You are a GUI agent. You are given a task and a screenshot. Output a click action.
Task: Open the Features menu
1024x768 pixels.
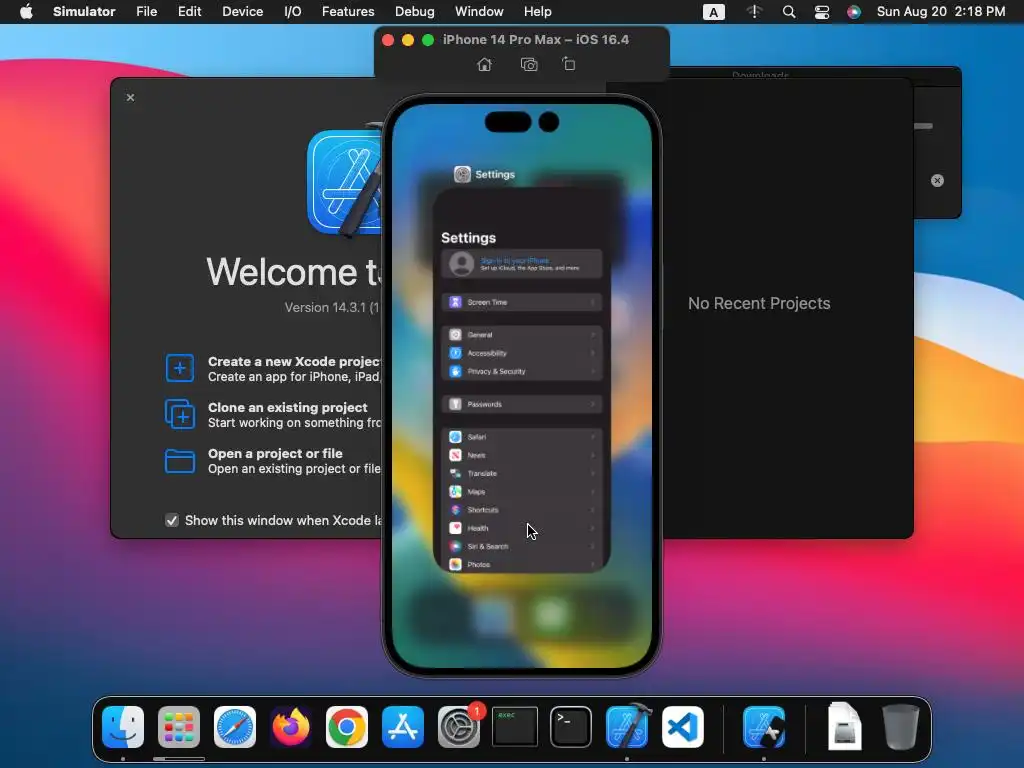point(348,12)
